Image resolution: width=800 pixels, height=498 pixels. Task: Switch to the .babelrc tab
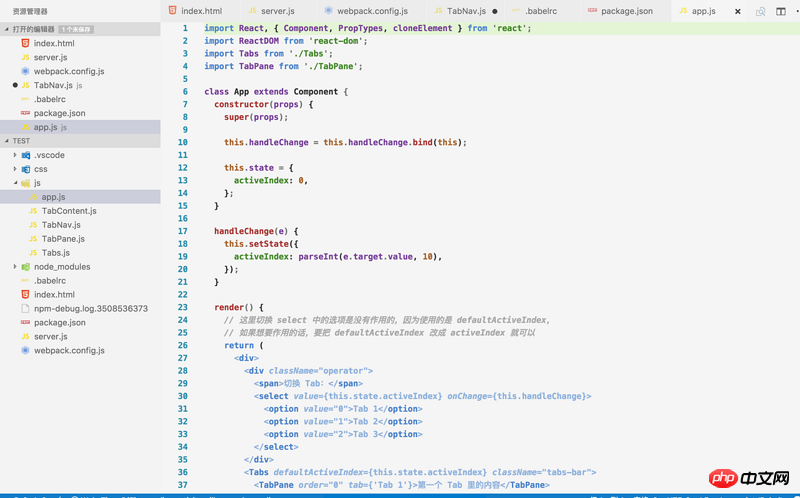click(x=541, y=11)
